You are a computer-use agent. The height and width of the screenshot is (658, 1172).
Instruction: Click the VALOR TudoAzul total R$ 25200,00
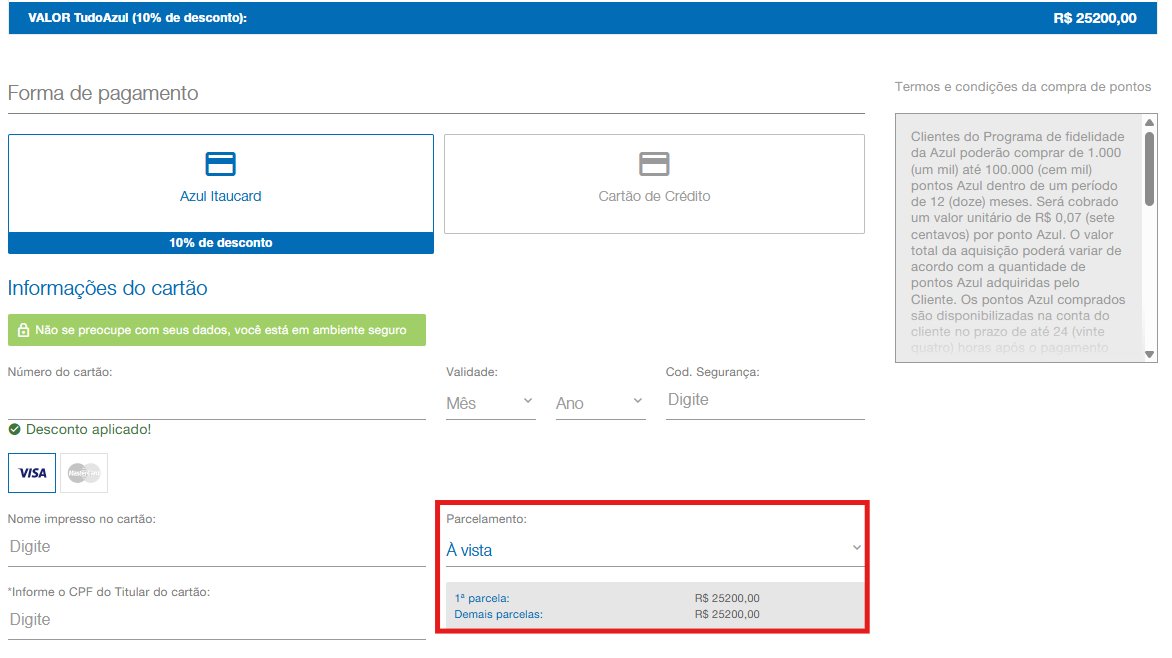[1095, 18]
